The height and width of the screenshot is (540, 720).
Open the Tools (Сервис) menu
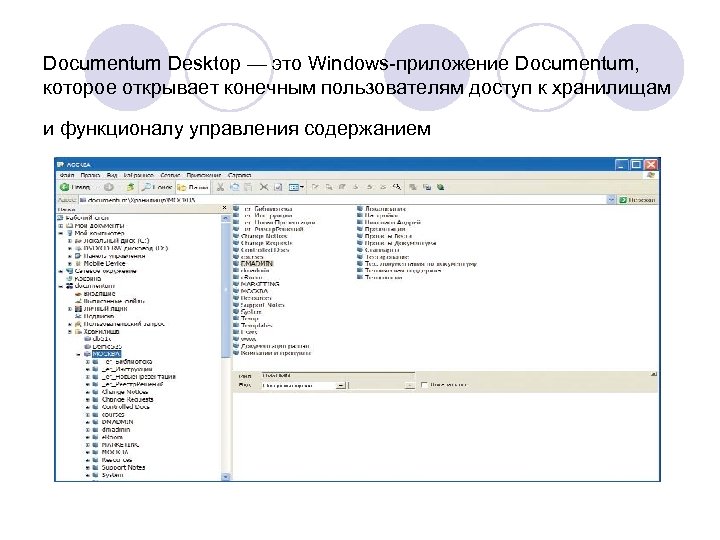coord(170,175)
